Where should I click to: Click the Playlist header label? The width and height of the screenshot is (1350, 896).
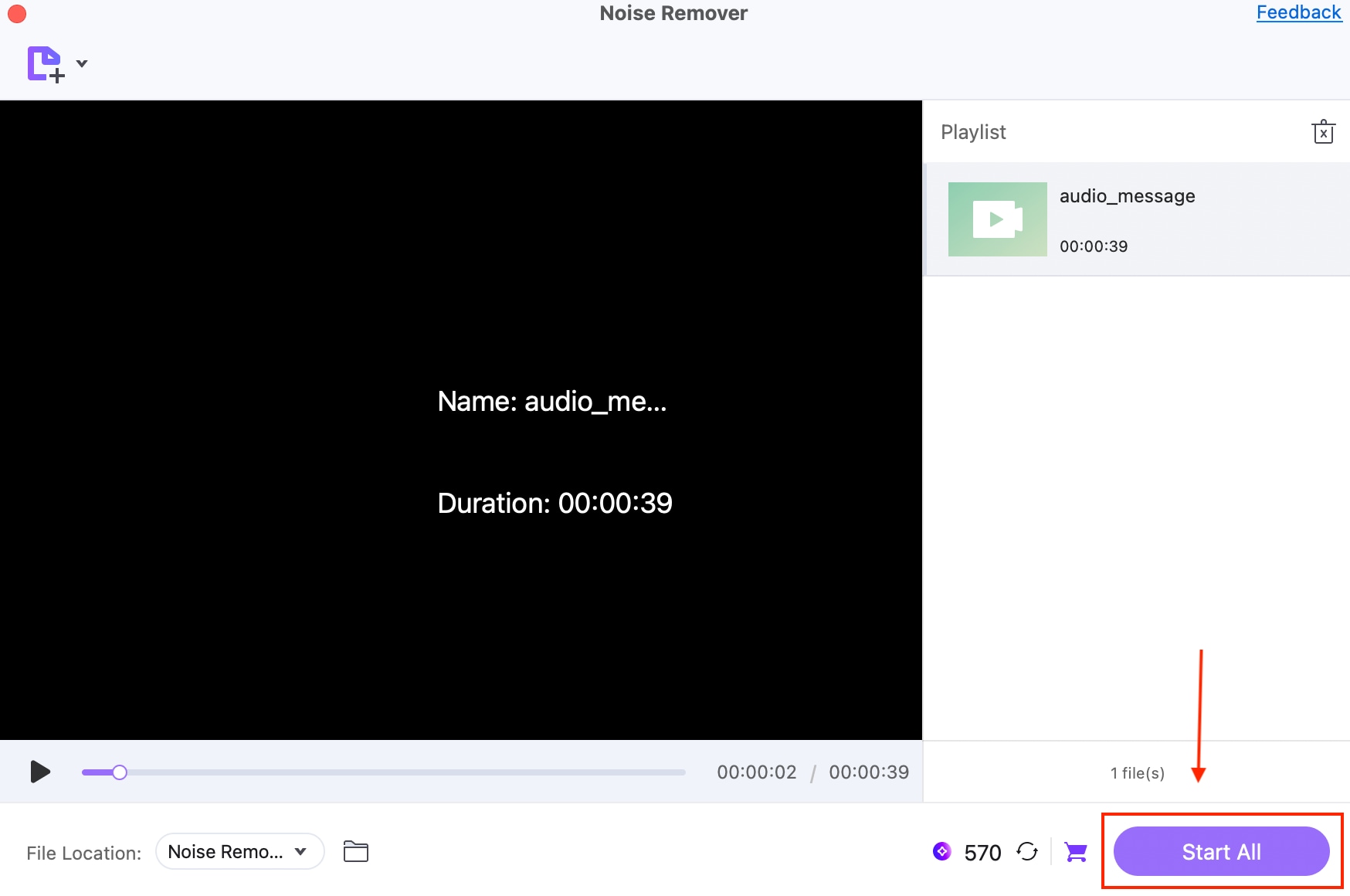coord(973,132)
